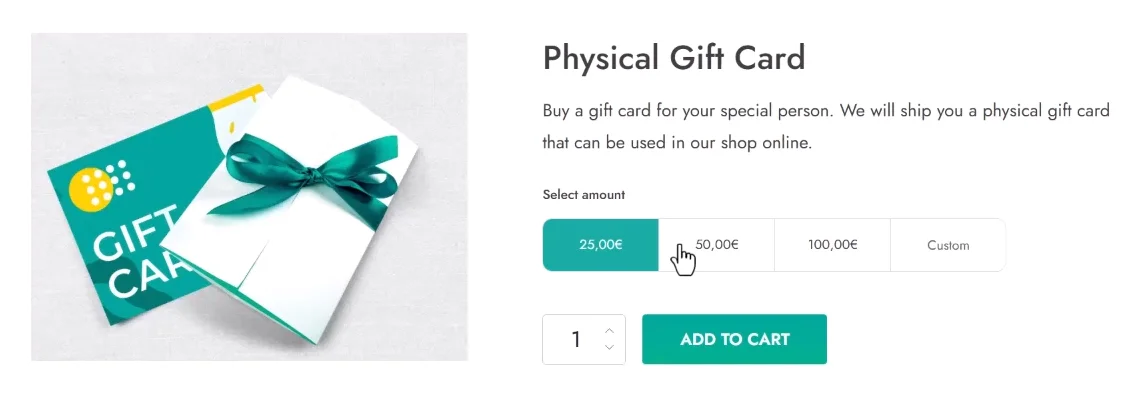1135x399 pixels.
Task: Click the Physical Gift Card title
Action: (674, 57)
